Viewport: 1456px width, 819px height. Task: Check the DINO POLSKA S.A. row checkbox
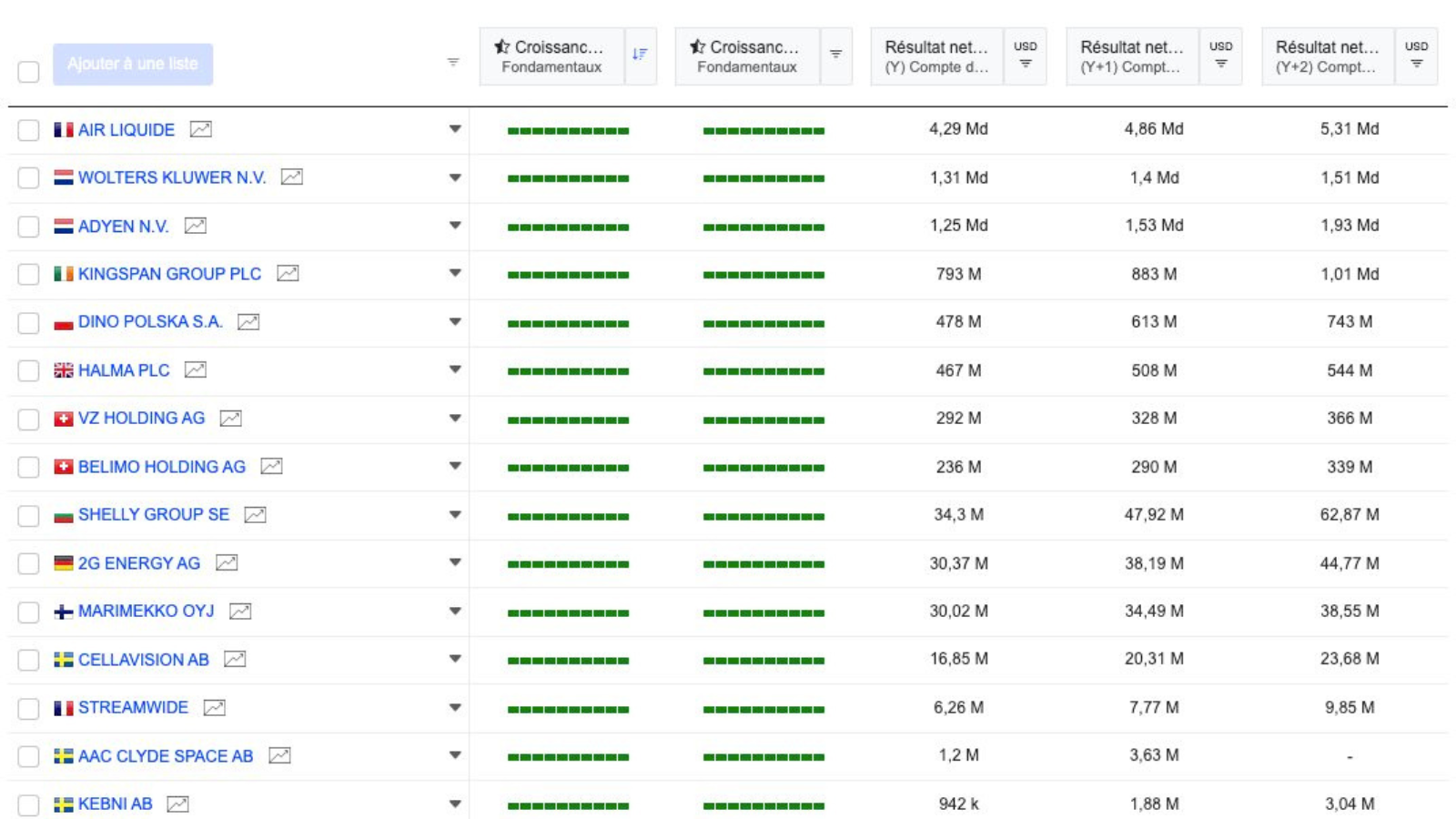click(28, 323)
